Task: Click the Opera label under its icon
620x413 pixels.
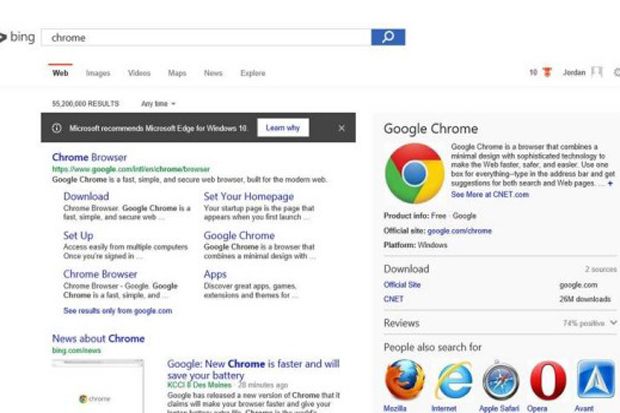Action: [537, 408]
